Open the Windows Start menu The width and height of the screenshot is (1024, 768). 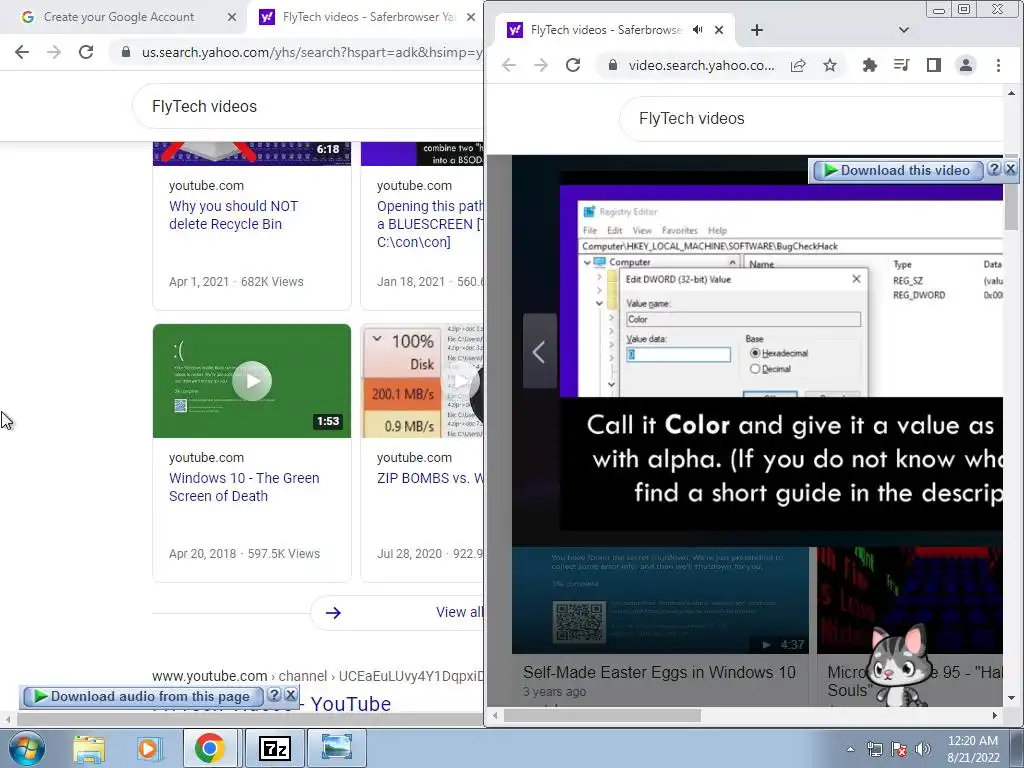click(x=27, y=748)
